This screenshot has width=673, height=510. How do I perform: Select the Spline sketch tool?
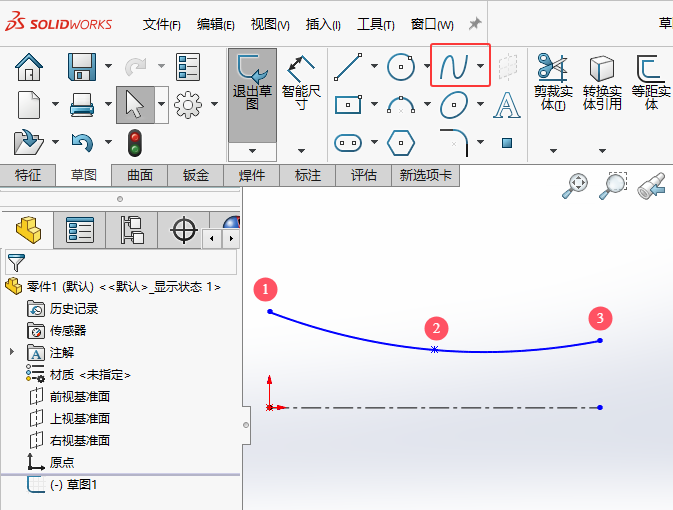(454, 67)
